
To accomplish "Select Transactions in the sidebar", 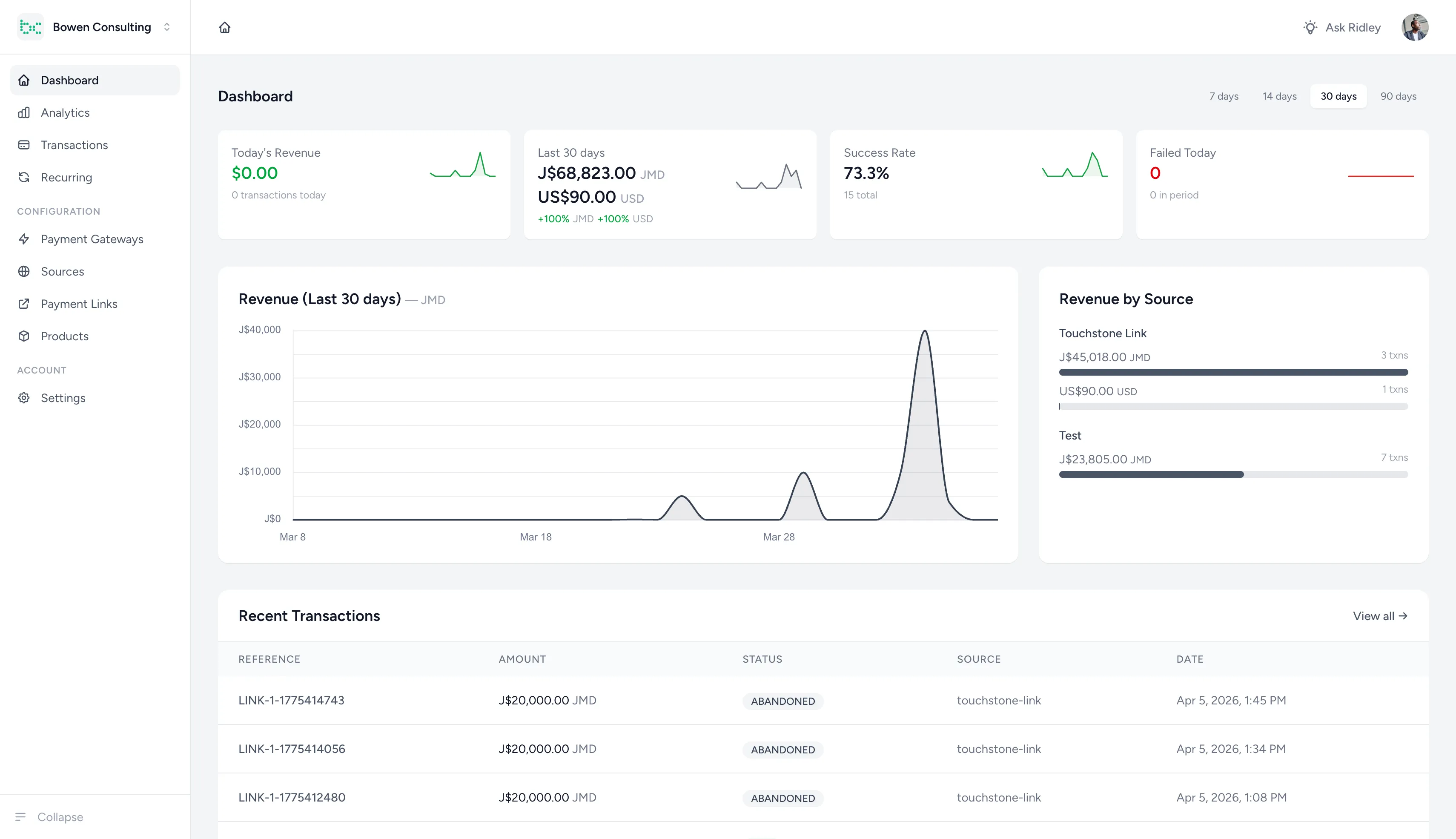I will [x=74, y=145].
